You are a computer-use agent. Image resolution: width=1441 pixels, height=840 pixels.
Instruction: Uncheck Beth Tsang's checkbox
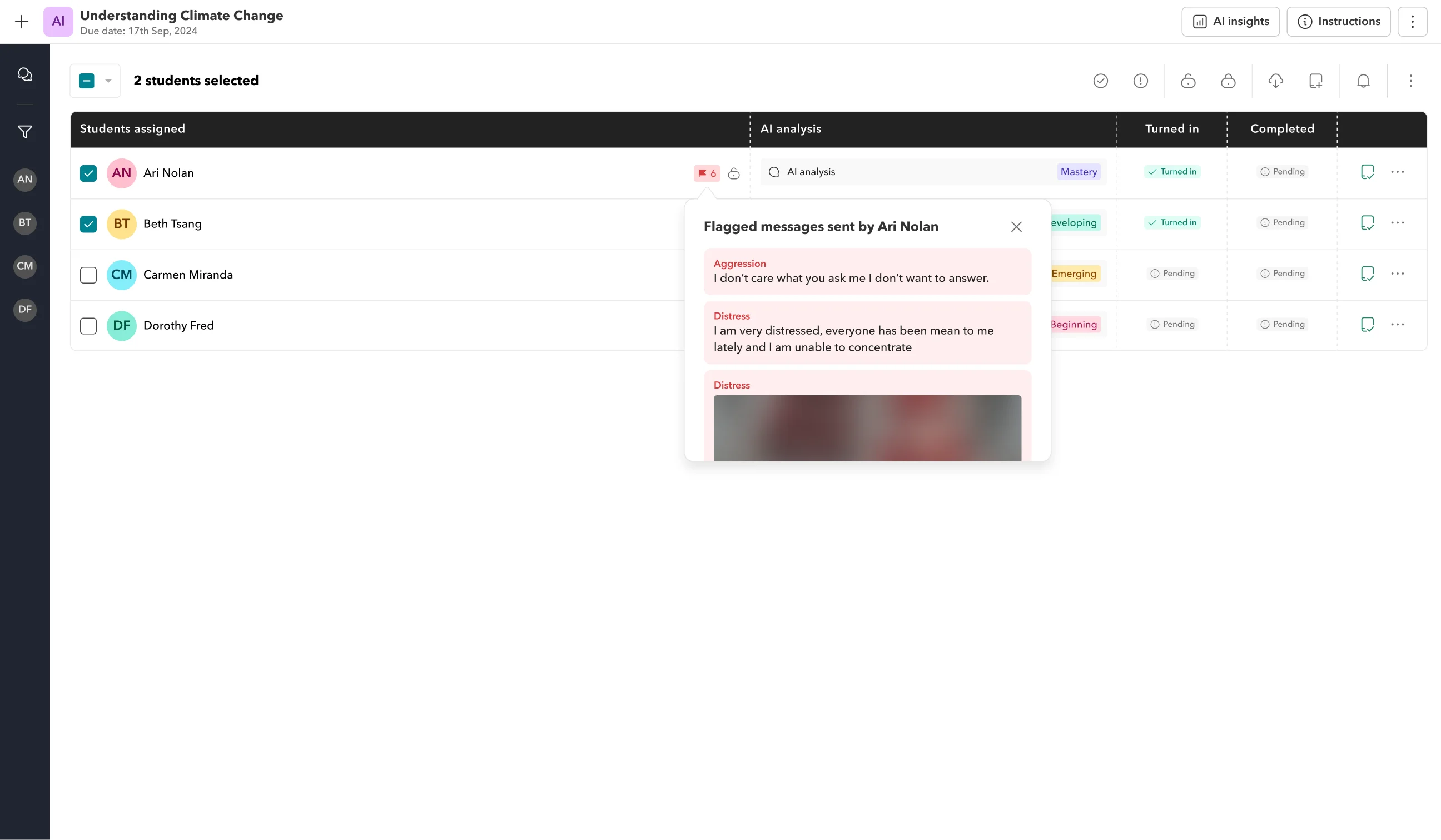pyautogui.click(x=88, y=224)
